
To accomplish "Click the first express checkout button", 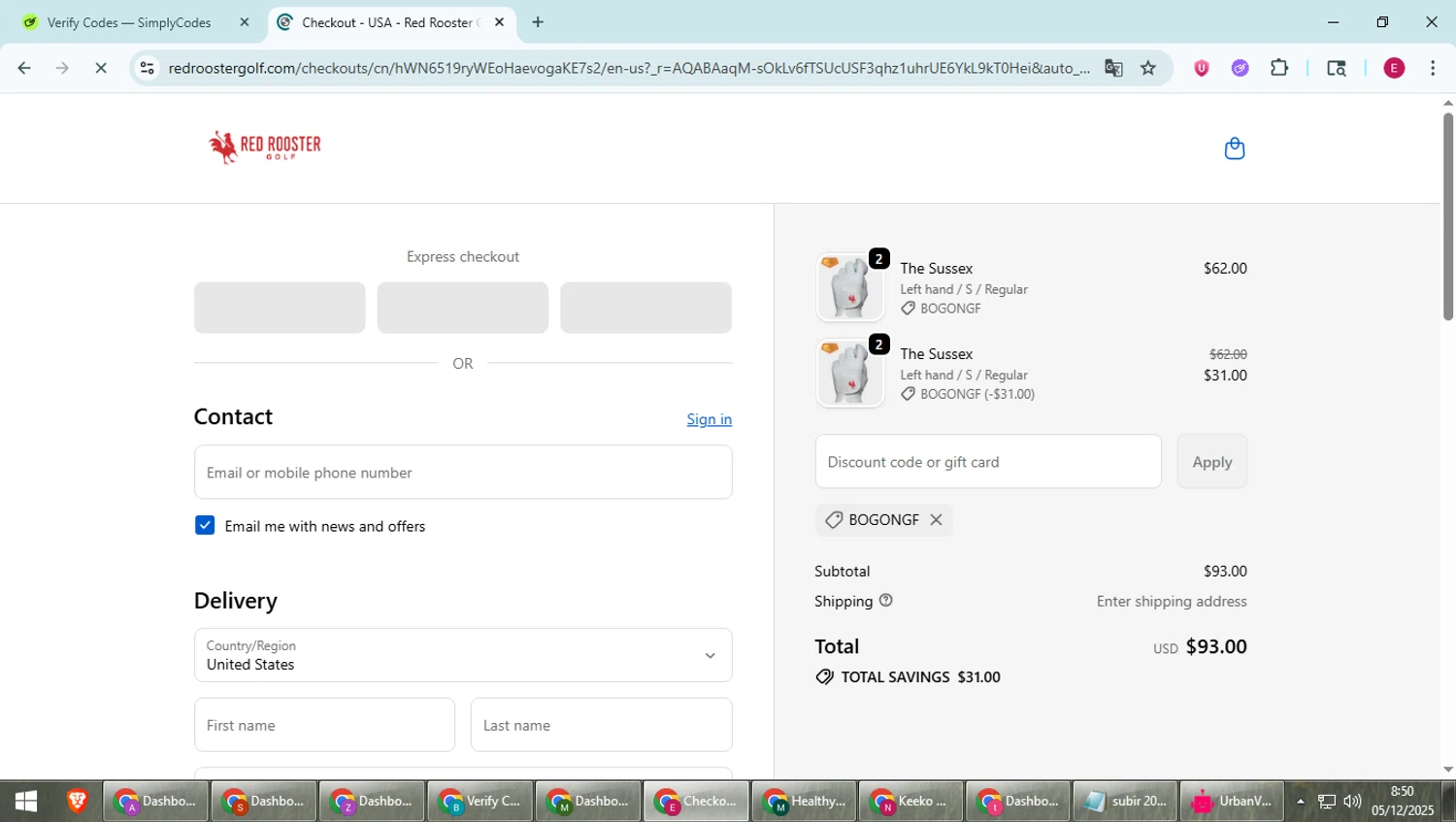I will click(280, 308).
